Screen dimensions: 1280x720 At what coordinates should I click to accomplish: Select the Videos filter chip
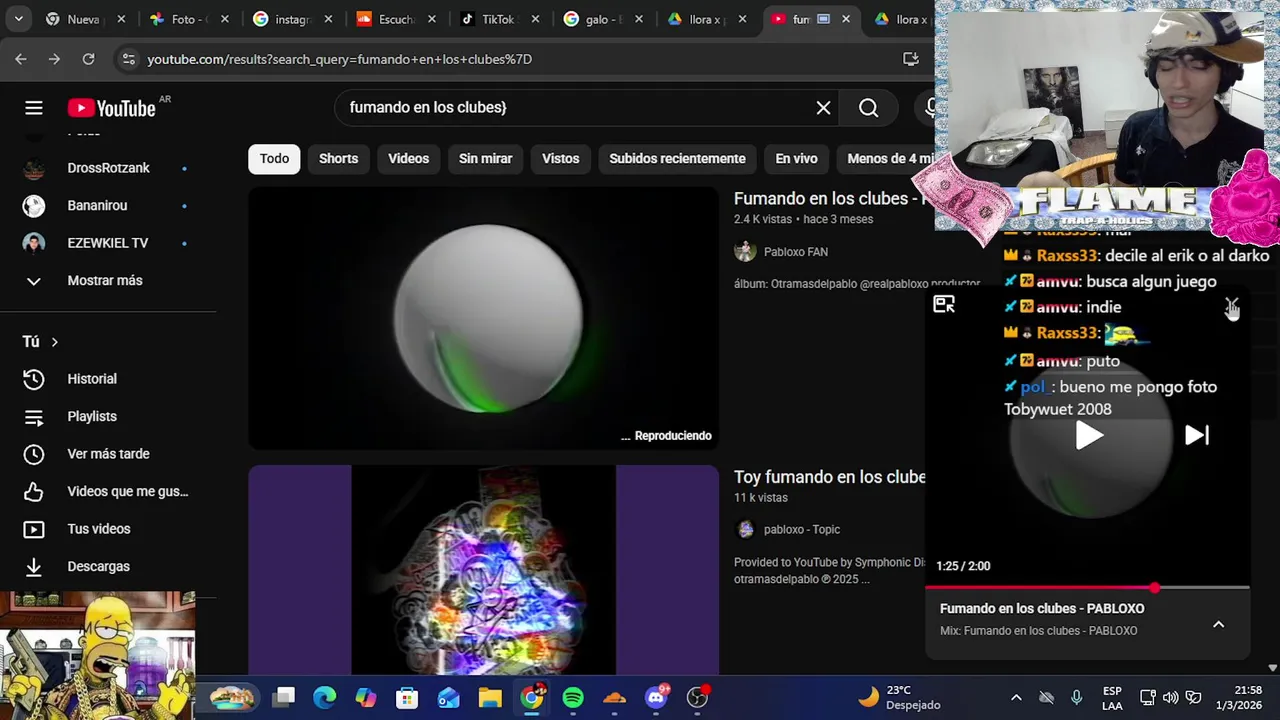coord(408,159)
